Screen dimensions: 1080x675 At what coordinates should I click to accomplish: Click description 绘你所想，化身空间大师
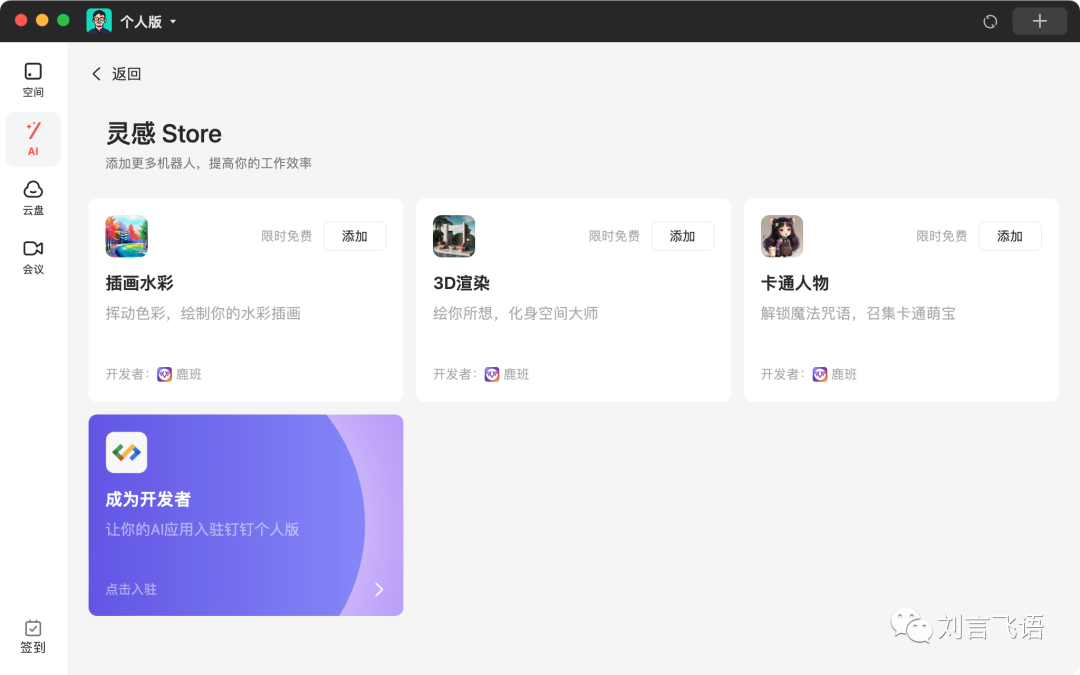[x=515, y=313]
